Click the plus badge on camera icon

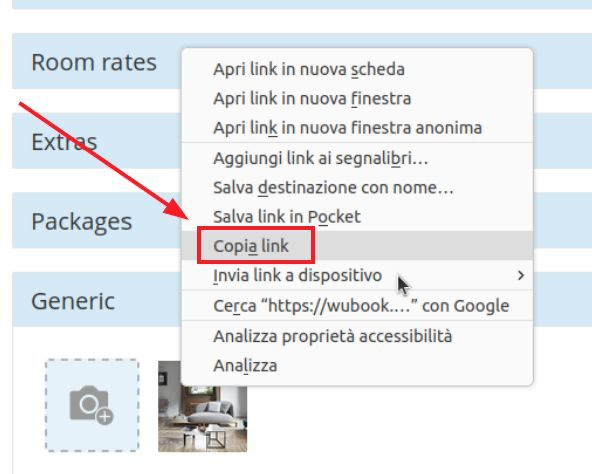(x=105, y=417)
